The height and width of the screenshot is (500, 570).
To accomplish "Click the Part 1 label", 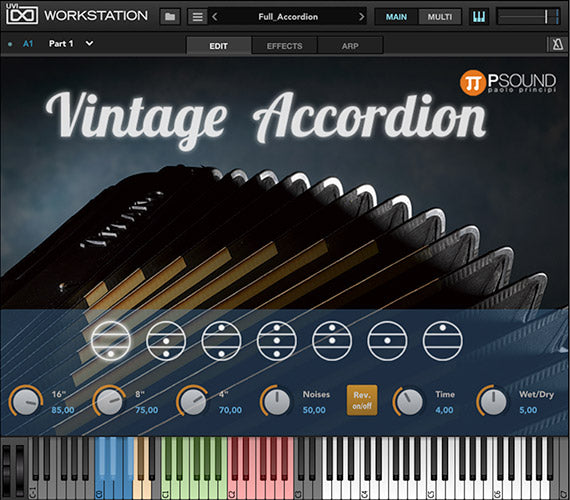I will pyautogui.click(x=61, y=44).
